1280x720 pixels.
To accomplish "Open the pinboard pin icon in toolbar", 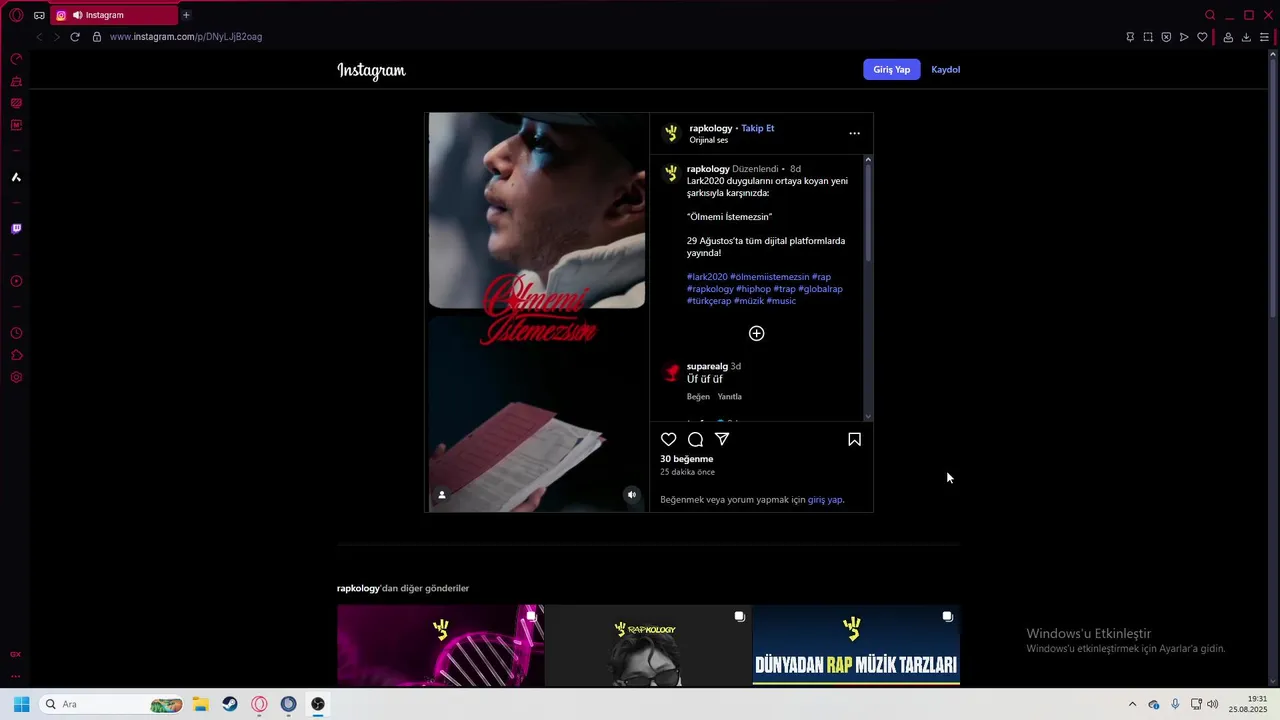I will point(1130,37).
